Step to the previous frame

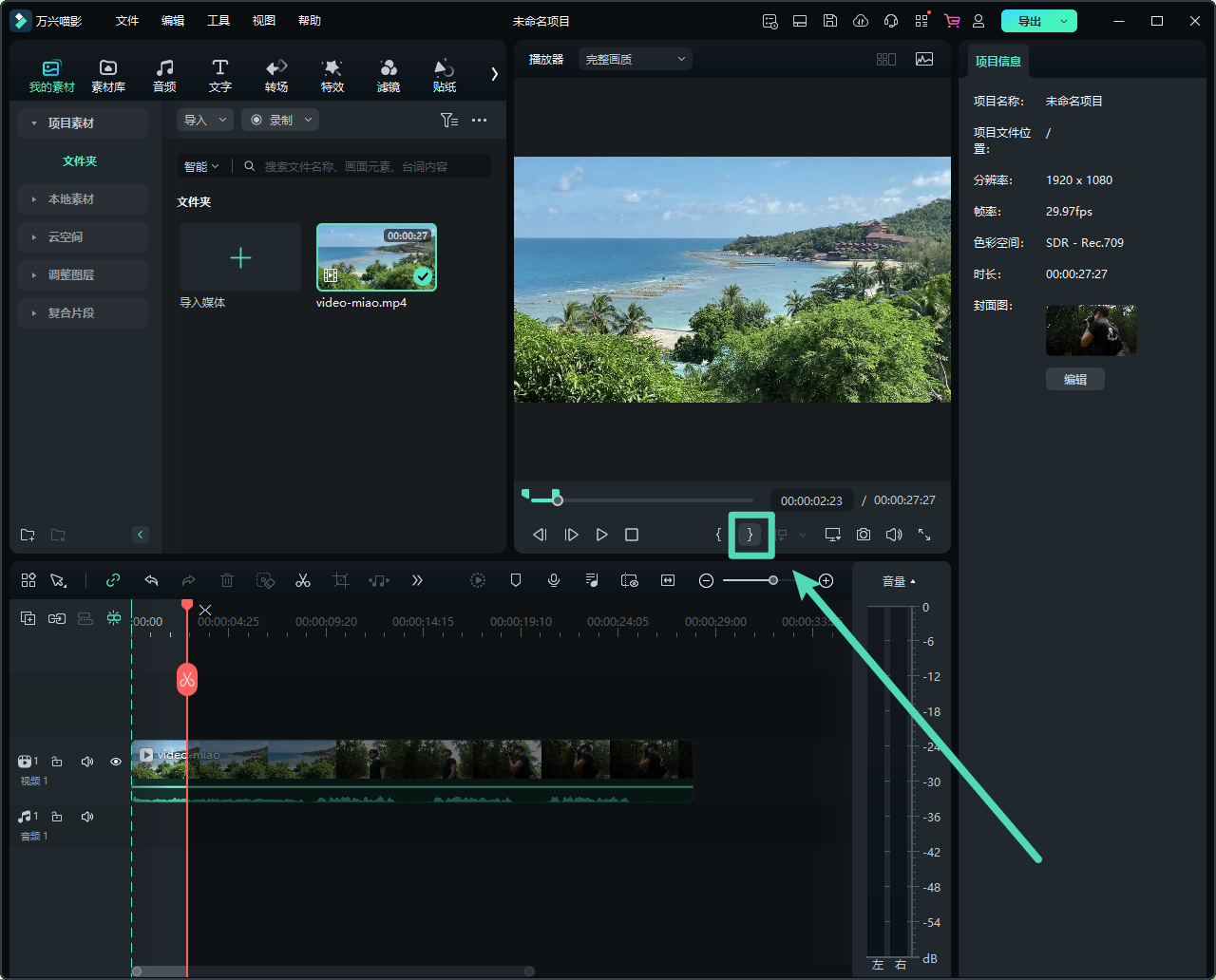click(x=540, y=535)
